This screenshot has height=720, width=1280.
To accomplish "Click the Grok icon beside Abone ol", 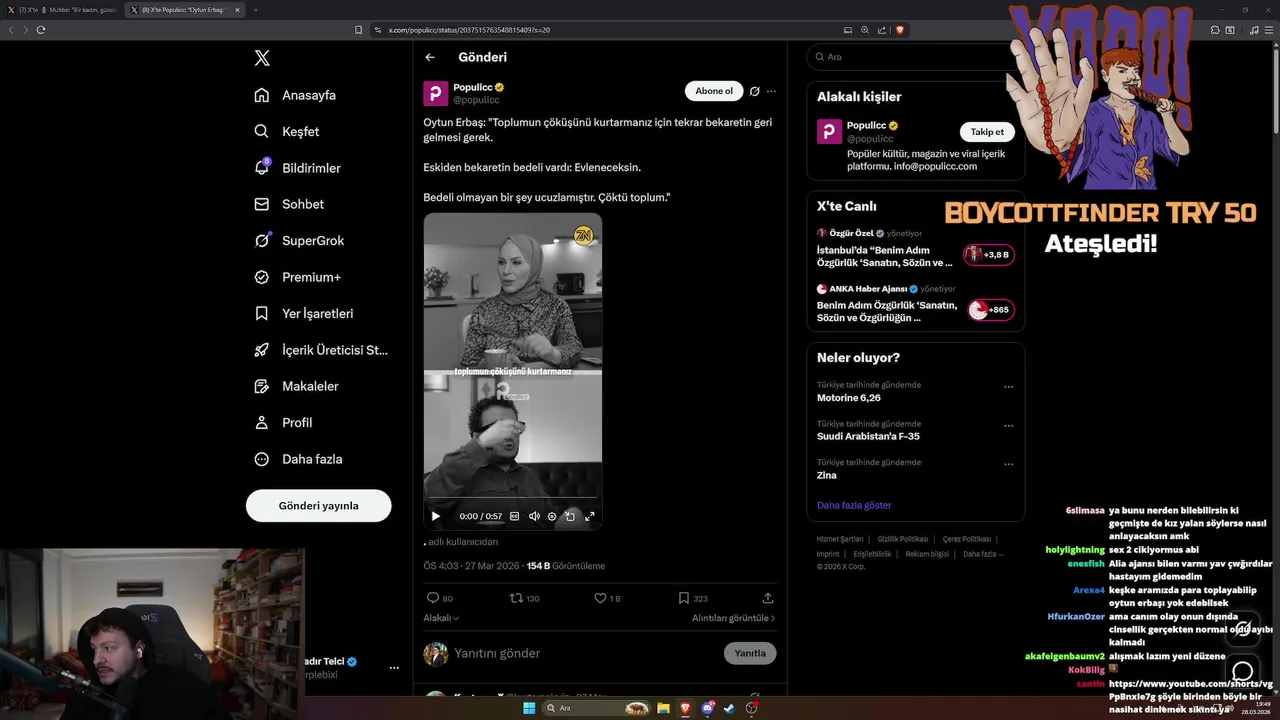I will pyautogui.click(x=755, y=91).
